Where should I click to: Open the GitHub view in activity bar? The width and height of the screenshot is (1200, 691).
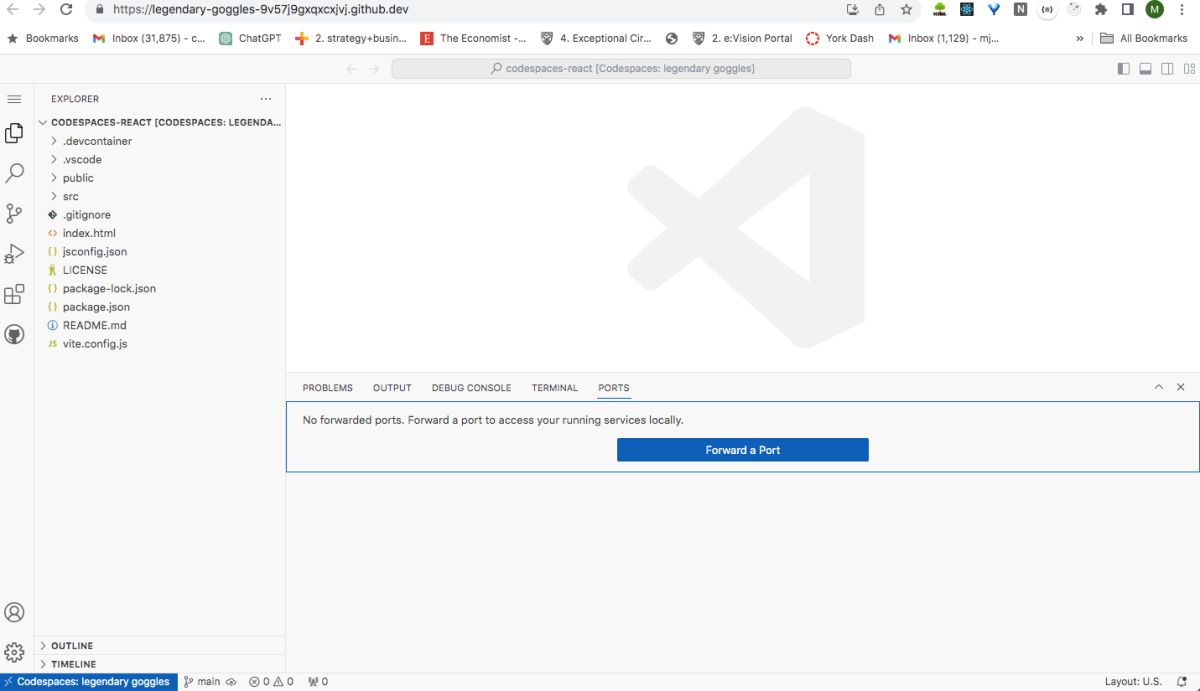(14, 334)
